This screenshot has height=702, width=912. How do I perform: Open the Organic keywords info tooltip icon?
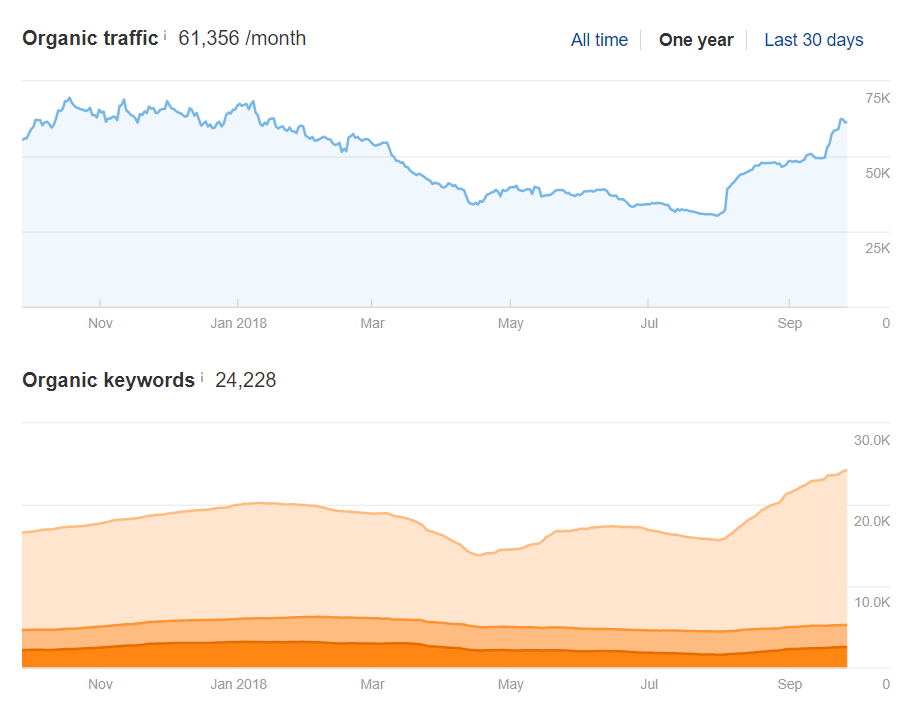point(202,377)
